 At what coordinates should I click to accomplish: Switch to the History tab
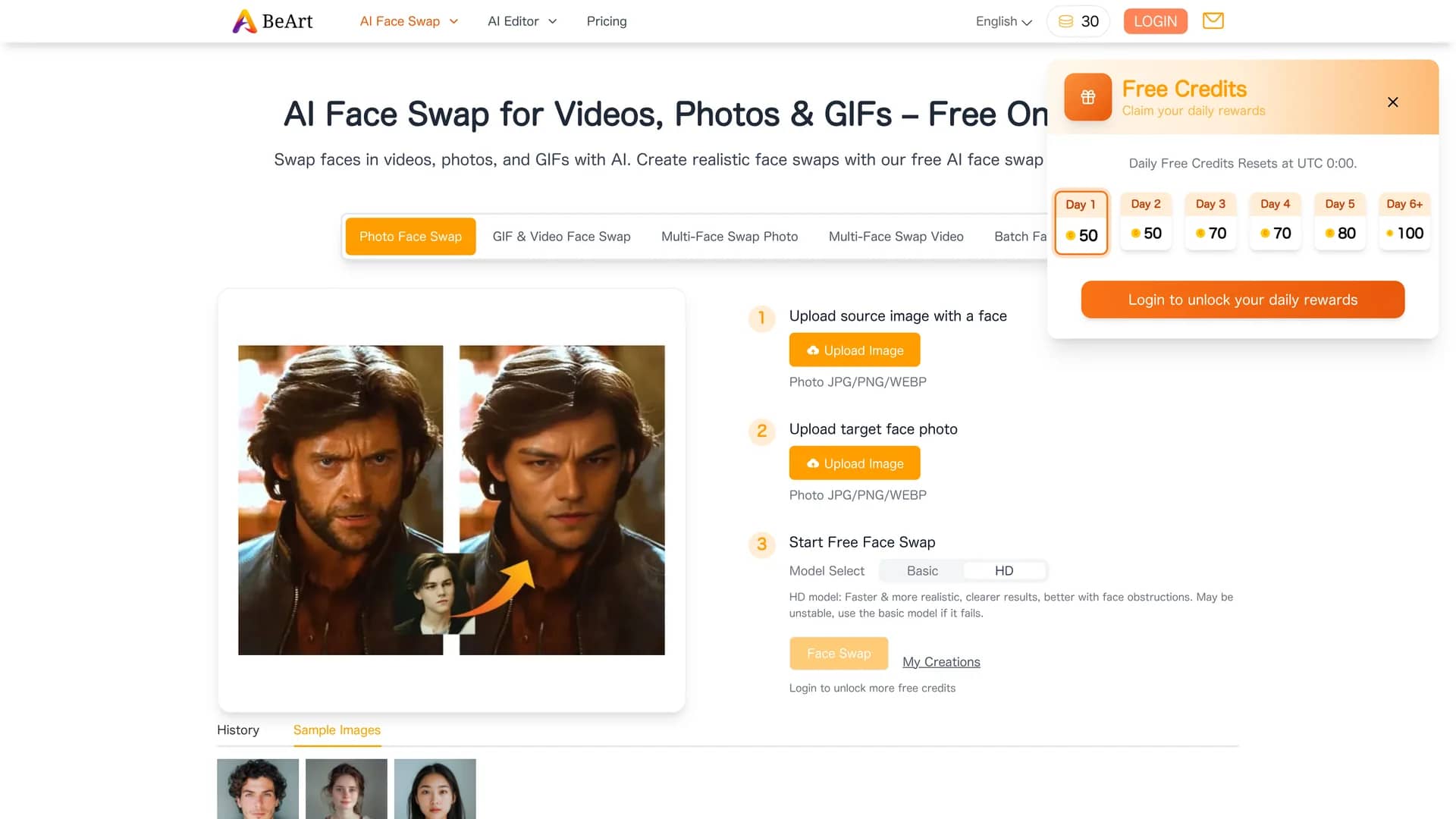click(238, 730)
